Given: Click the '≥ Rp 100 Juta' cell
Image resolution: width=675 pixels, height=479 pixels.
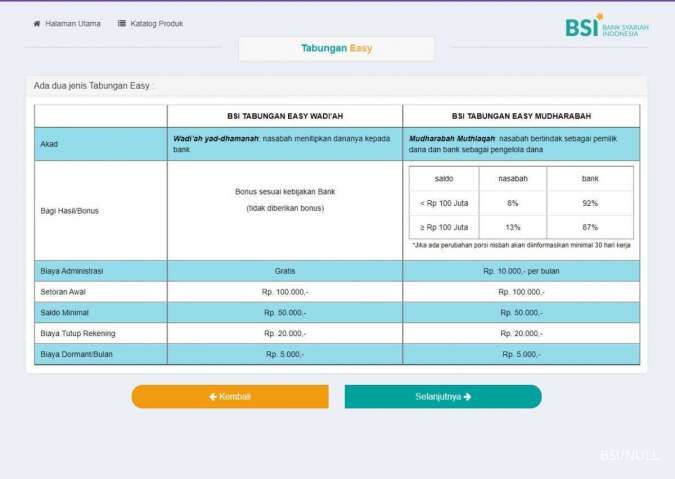Looking at the screenshot, I should pos(444,227).
